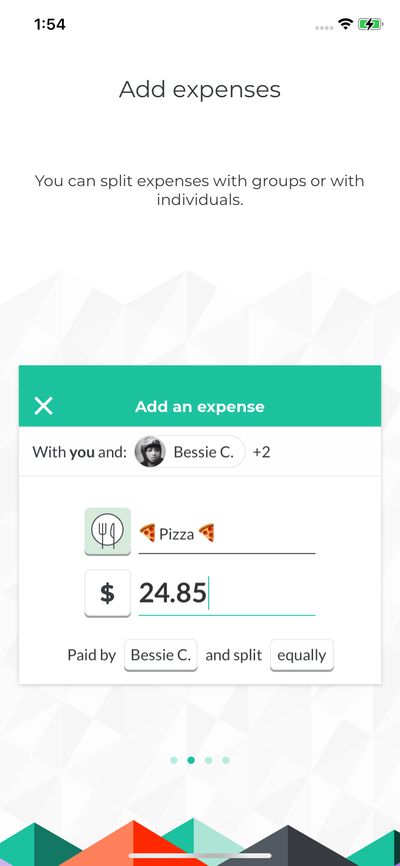Show the +2 additional participants
Viewport: 400px width, 866px height.
[261, 452]
